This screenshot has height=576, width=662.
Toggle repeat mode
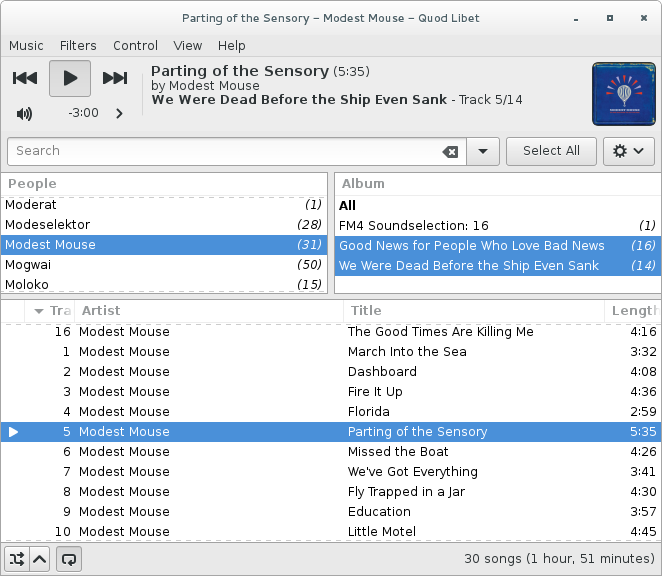click(x=69, y=559)
